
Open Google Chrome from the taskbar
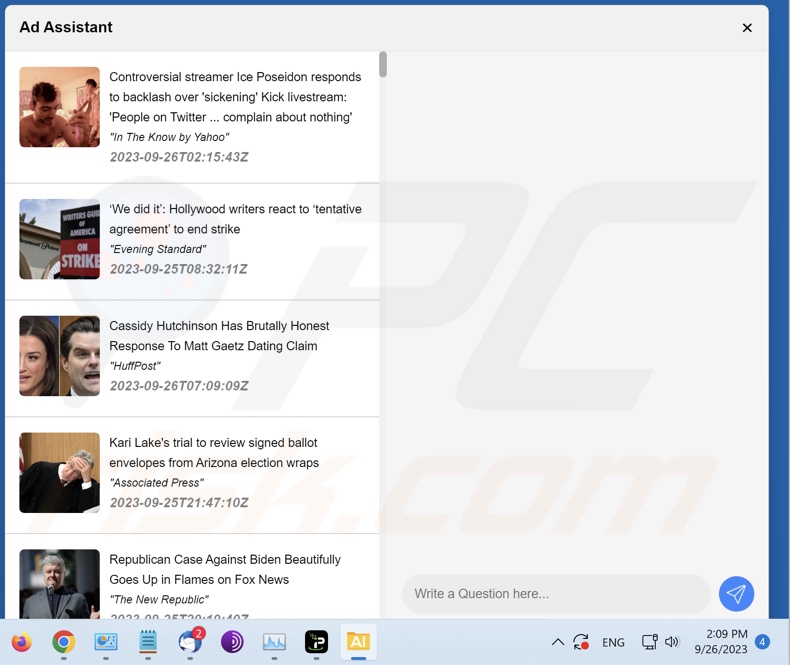pyautogui.click(x=63, y=642)
